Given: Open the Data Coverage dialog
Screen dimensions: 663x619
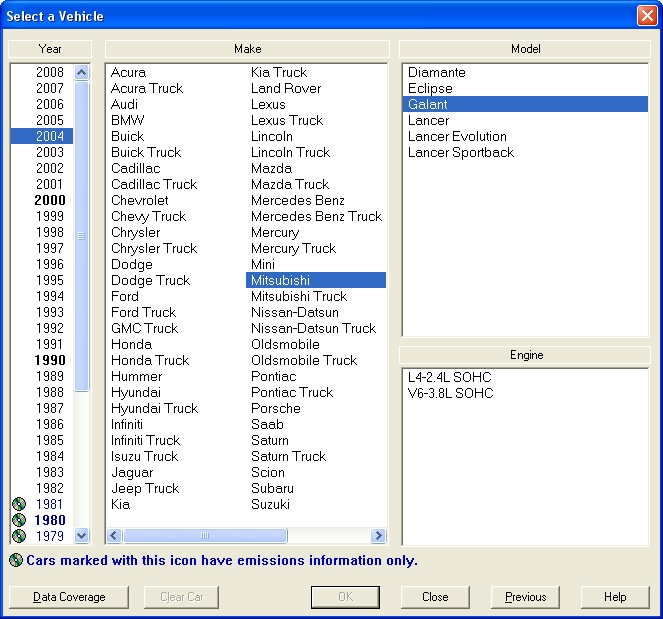Looking at the screenshot, I should click(69, 597).
